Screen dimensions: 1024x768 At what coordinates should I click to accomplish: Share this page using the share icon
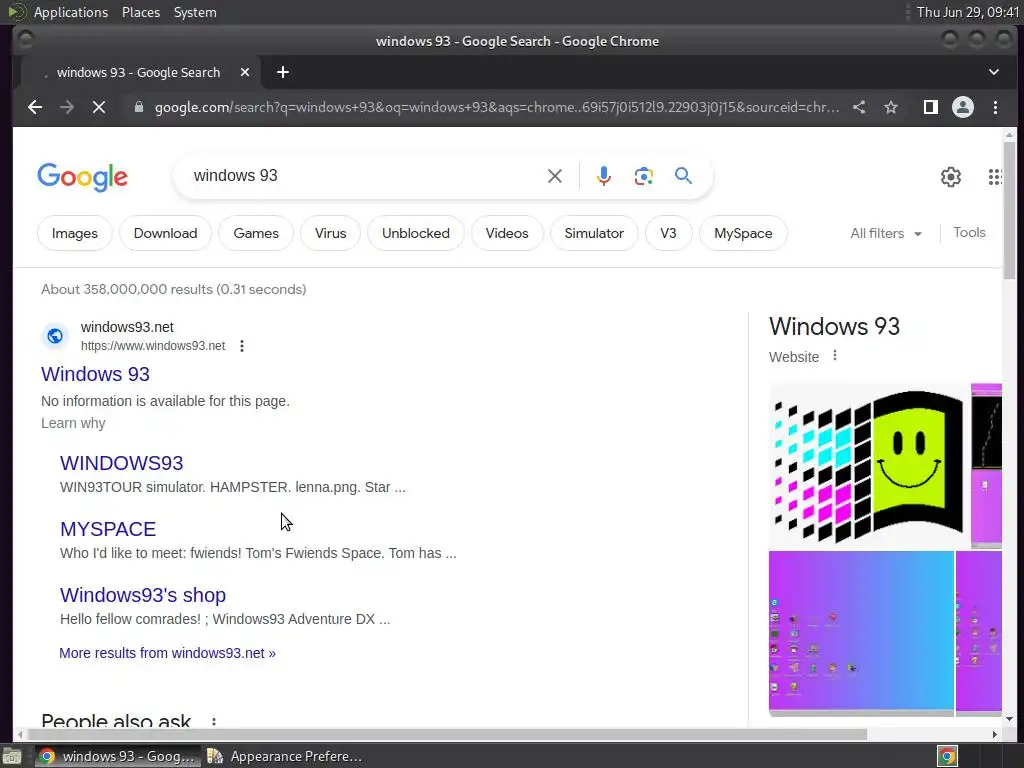point(859,107)
